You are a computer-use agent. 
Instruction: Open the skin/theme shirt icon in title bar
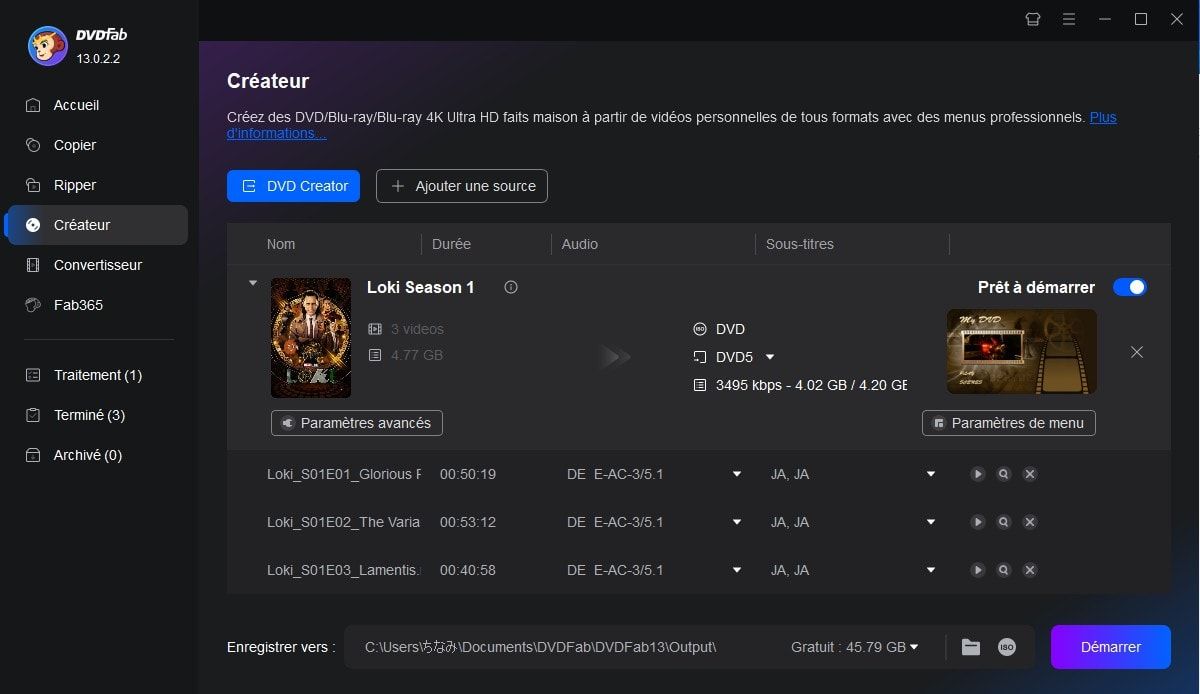click(1033, 19)
